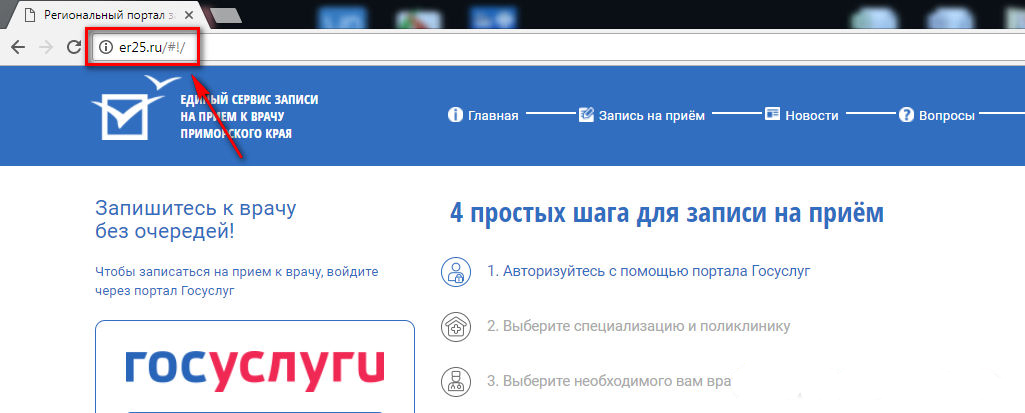
Task: Open site information icon in the address bar
Action: pos(106,47)
